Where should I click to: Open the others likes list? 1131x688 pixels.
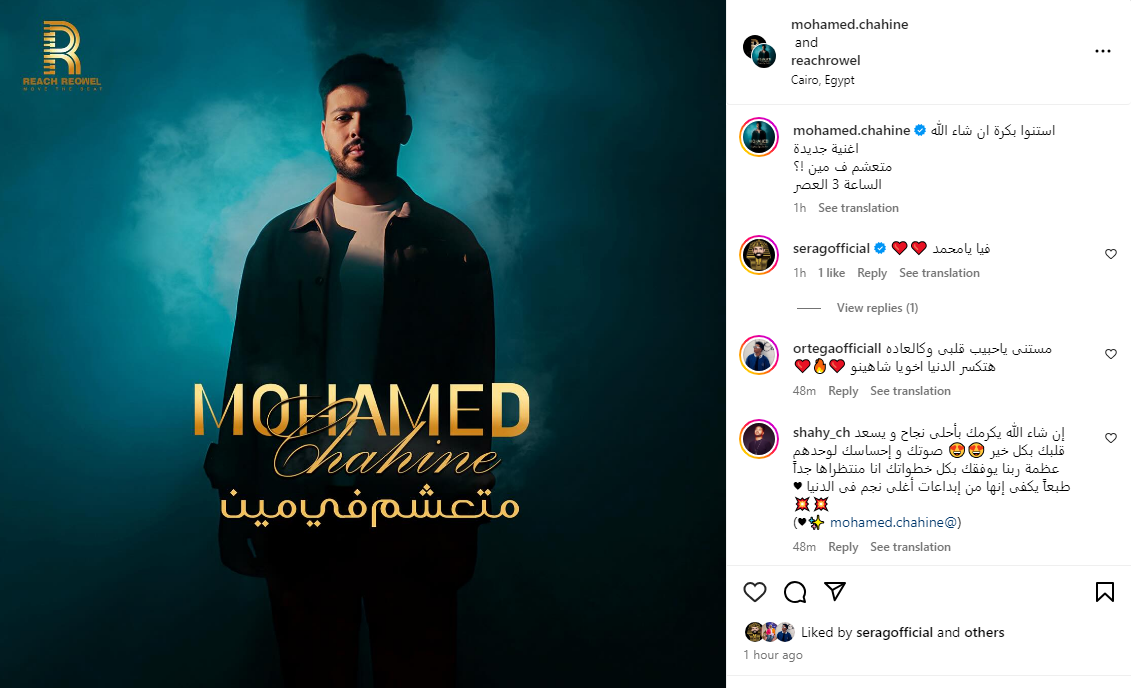tap(984, 632)
